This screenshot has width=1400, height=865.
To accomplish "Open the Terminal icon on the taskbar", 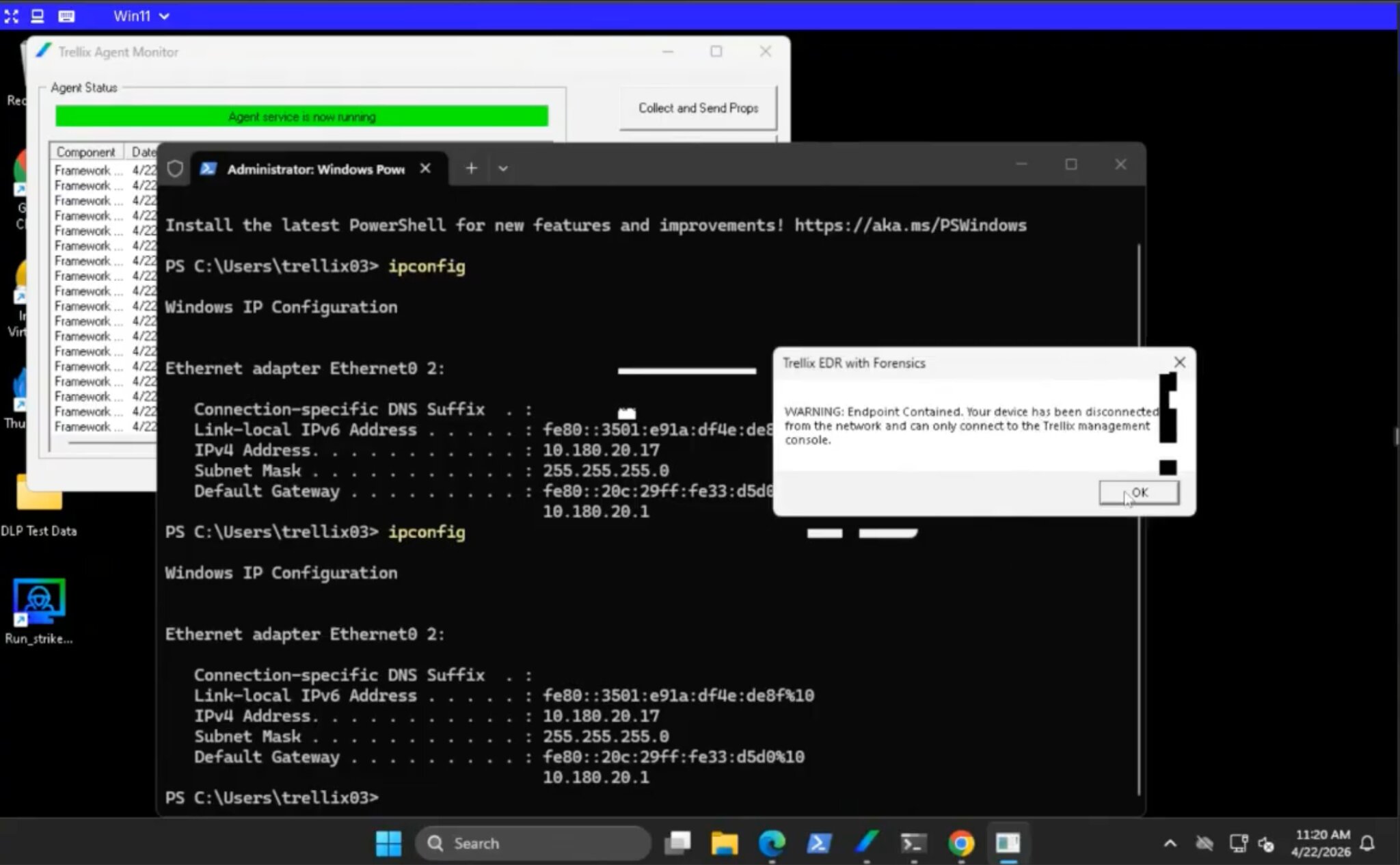I will pyautogui.click(x=913, y=843).
